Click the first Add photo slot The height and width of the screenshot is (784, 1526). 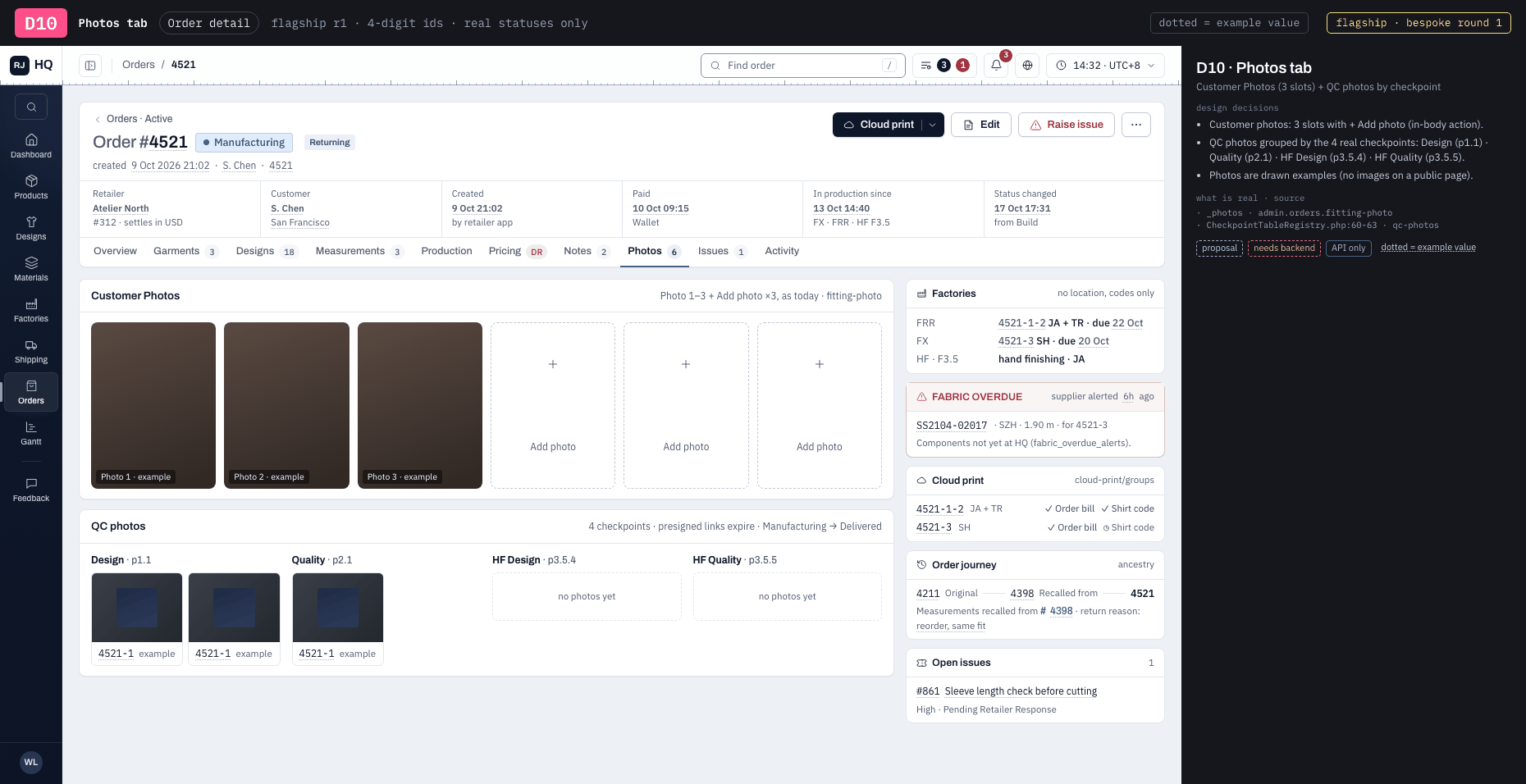click(553, 405)
